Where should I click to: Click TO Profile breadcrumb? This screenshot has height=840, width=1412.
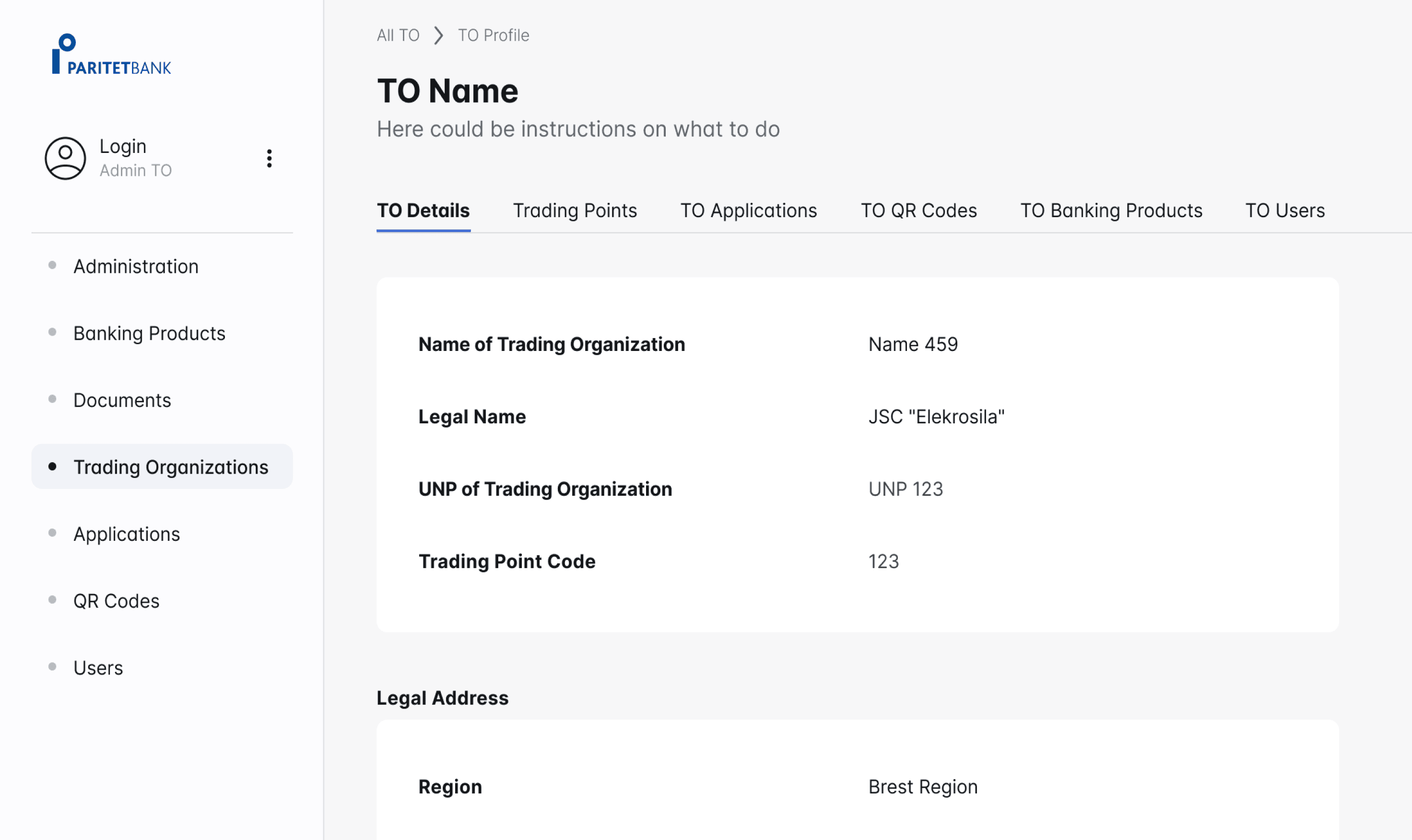pos(493,35)
